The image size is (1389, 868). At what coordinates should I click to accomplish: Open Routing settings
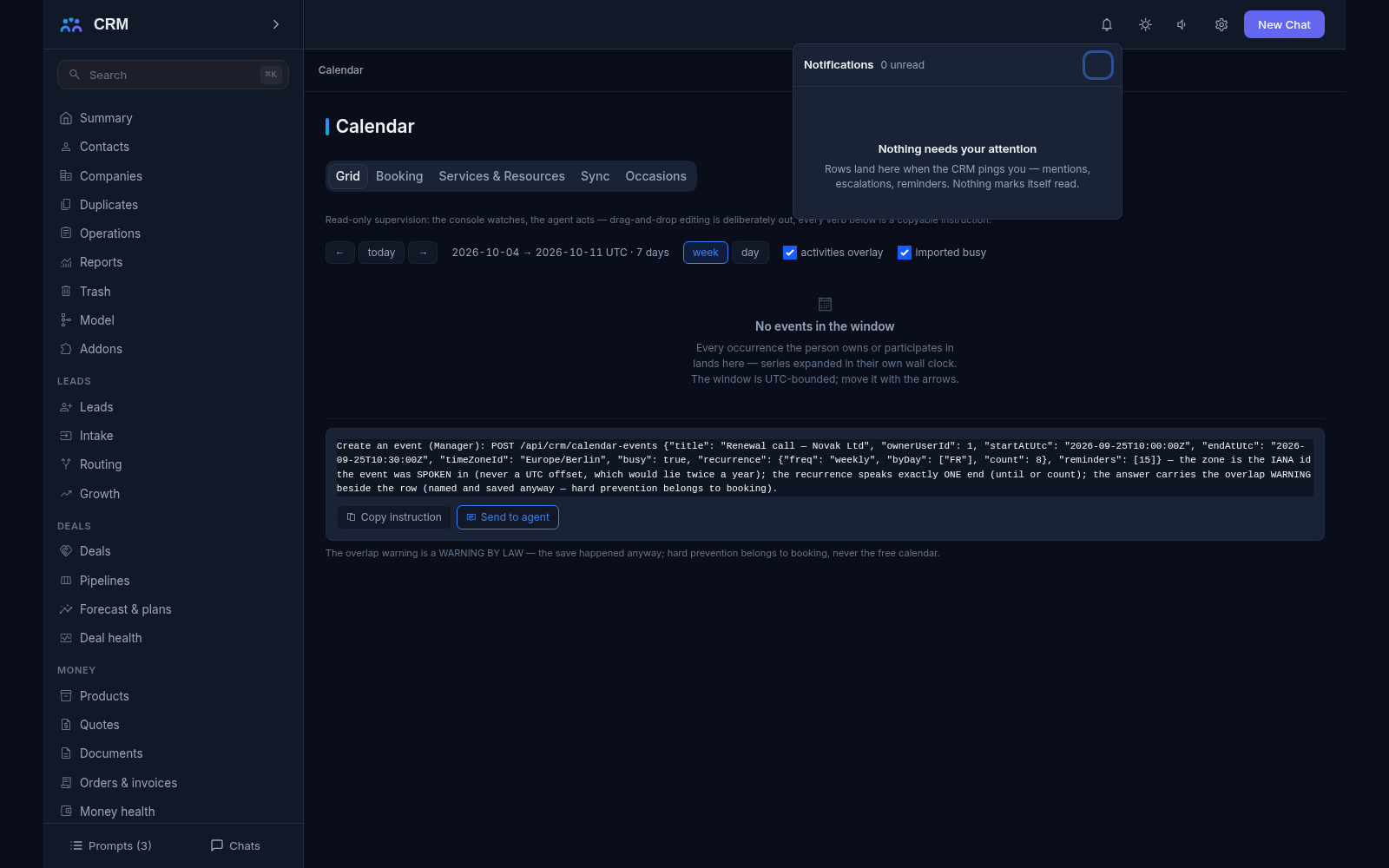[x=173, y=464]
